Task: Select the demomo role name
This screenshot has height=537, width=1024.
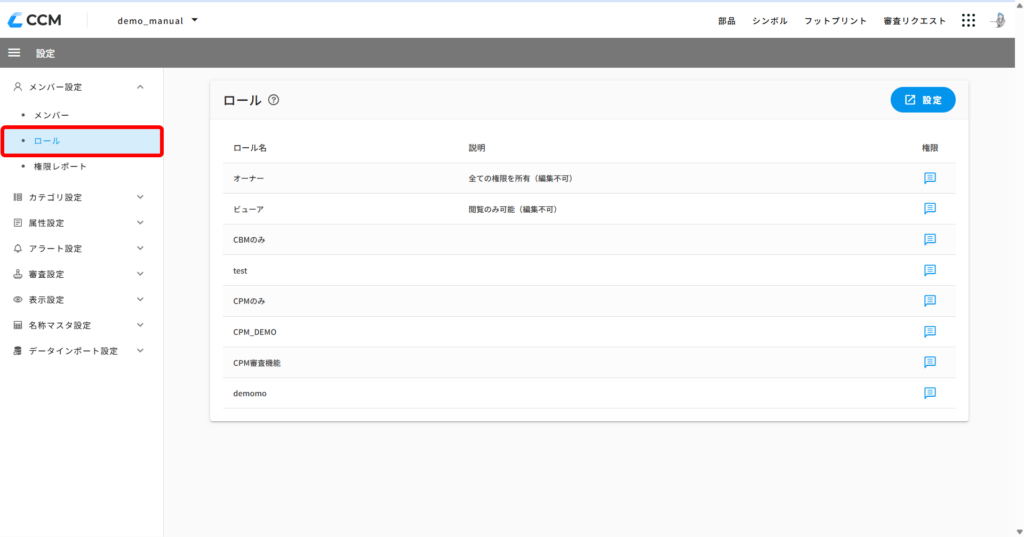Action: (250, 393)
